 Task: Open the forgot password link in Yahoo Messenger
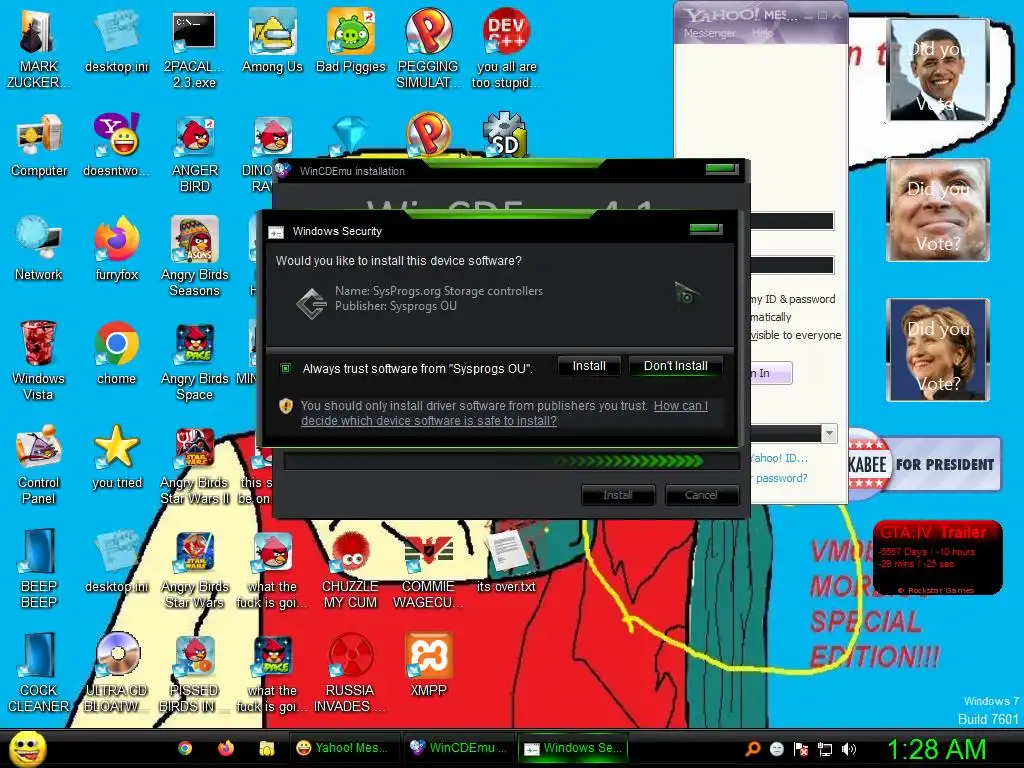(x=780, y=478)
